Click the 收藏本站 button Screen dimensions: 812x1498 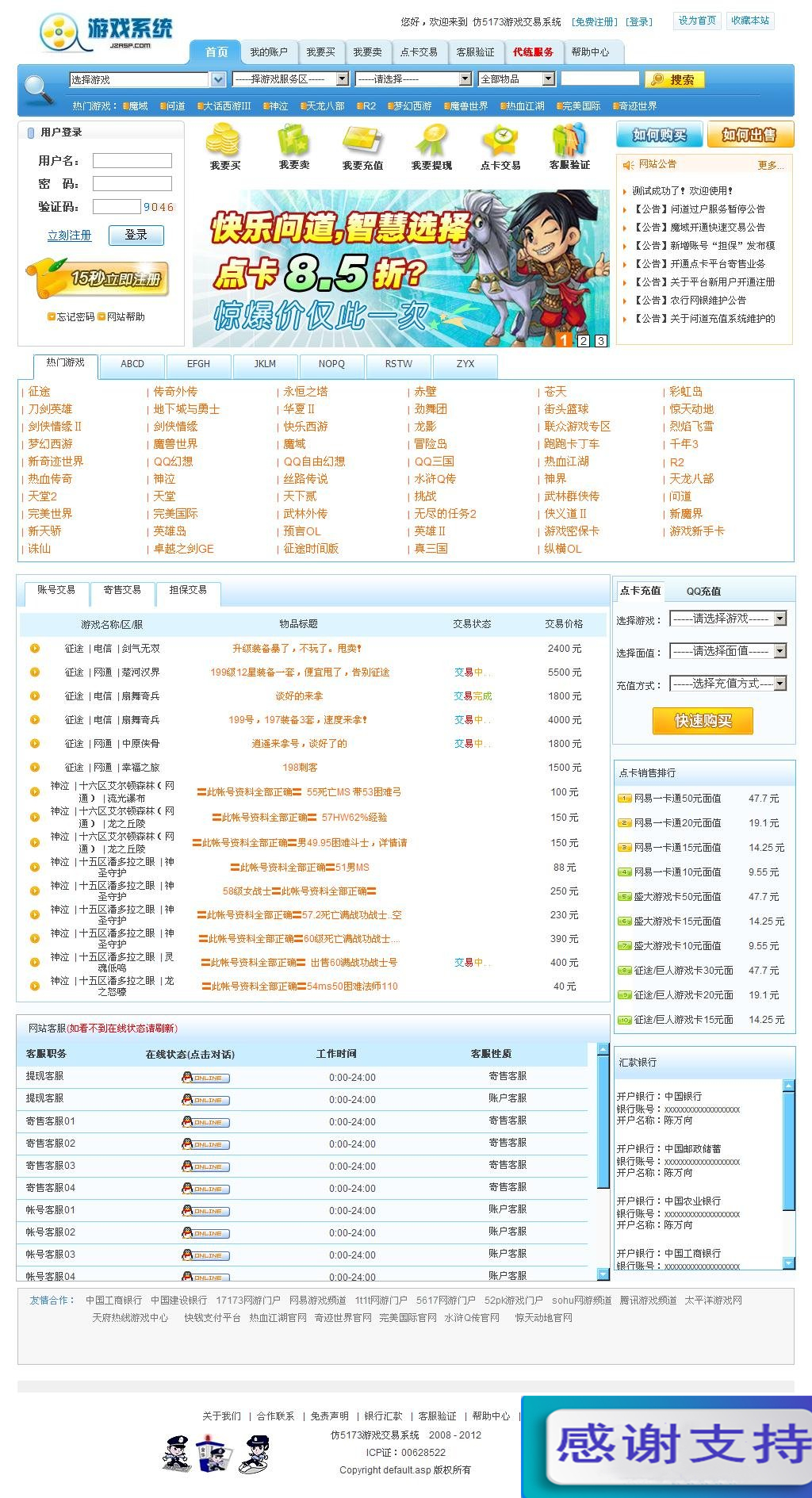pyautogui.click(x=750, y=21)
